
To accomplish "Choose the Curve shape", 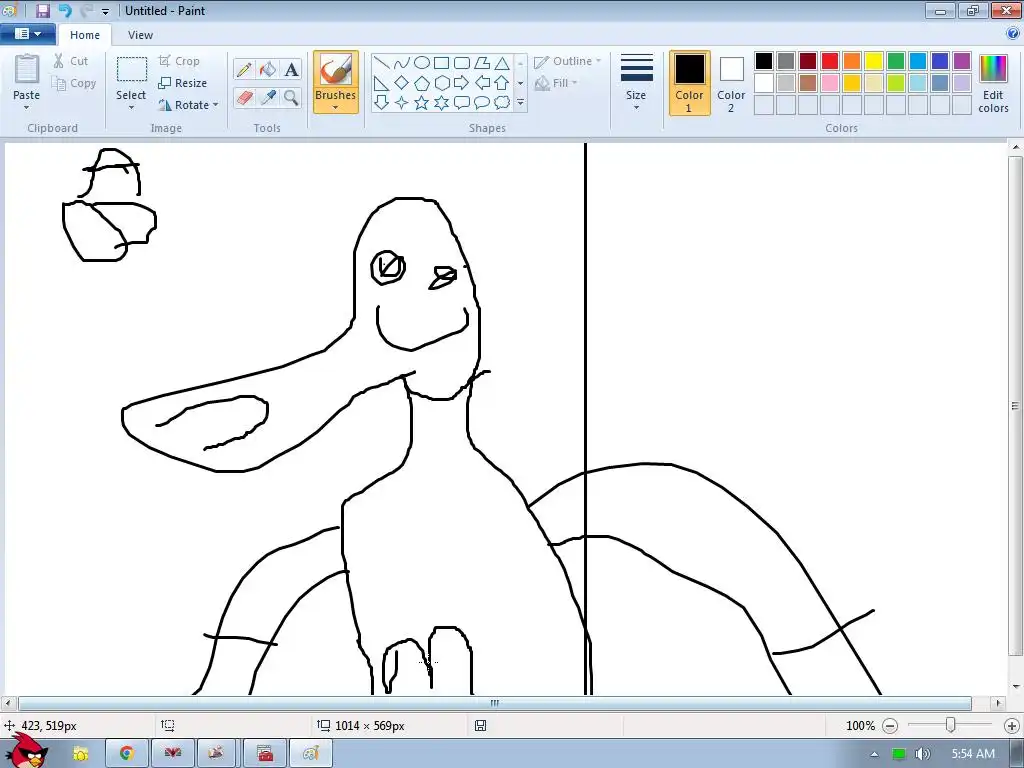I will (402, 63).
